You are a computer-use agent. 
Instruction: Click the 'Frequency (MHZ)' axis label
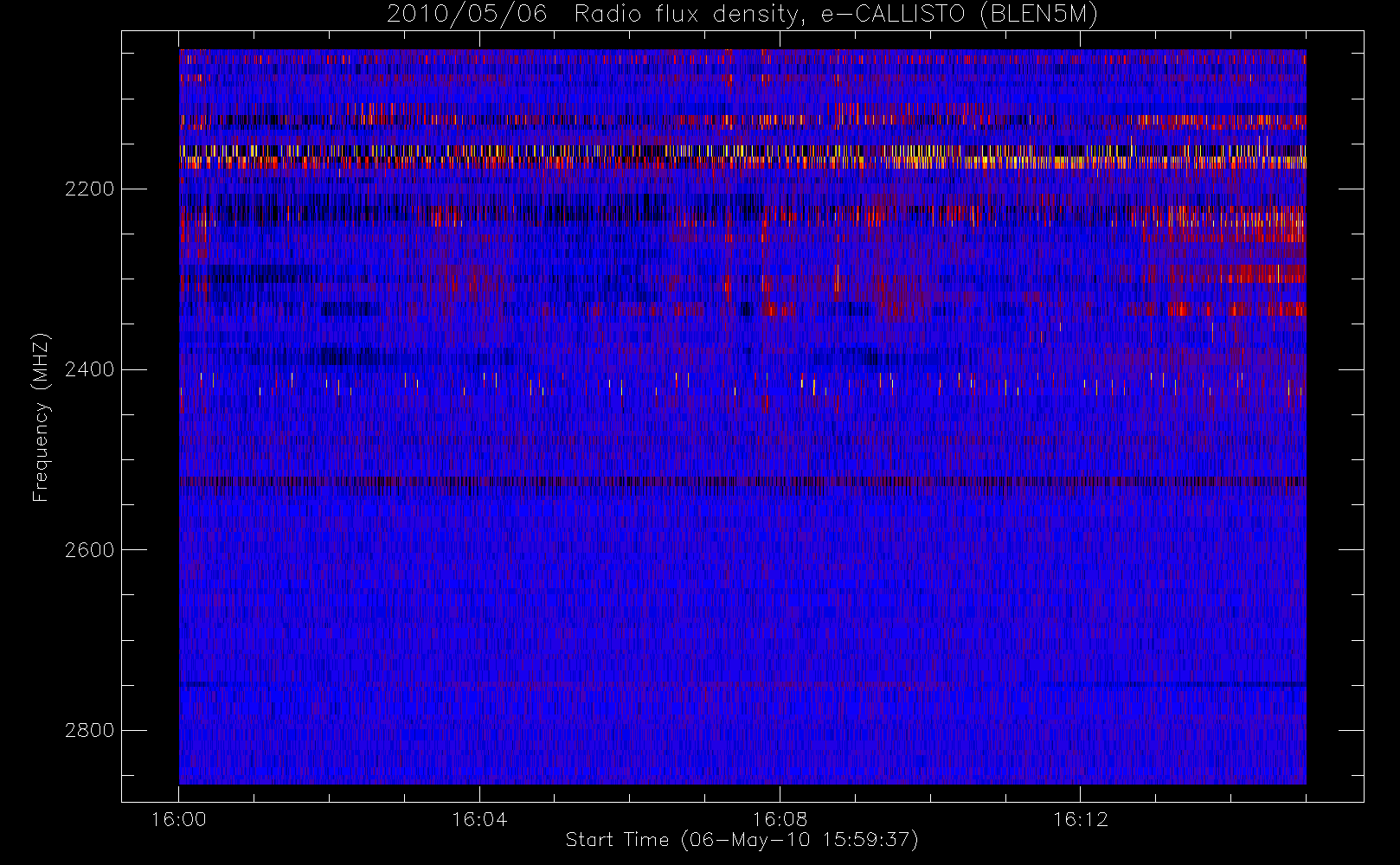point(40,417)
